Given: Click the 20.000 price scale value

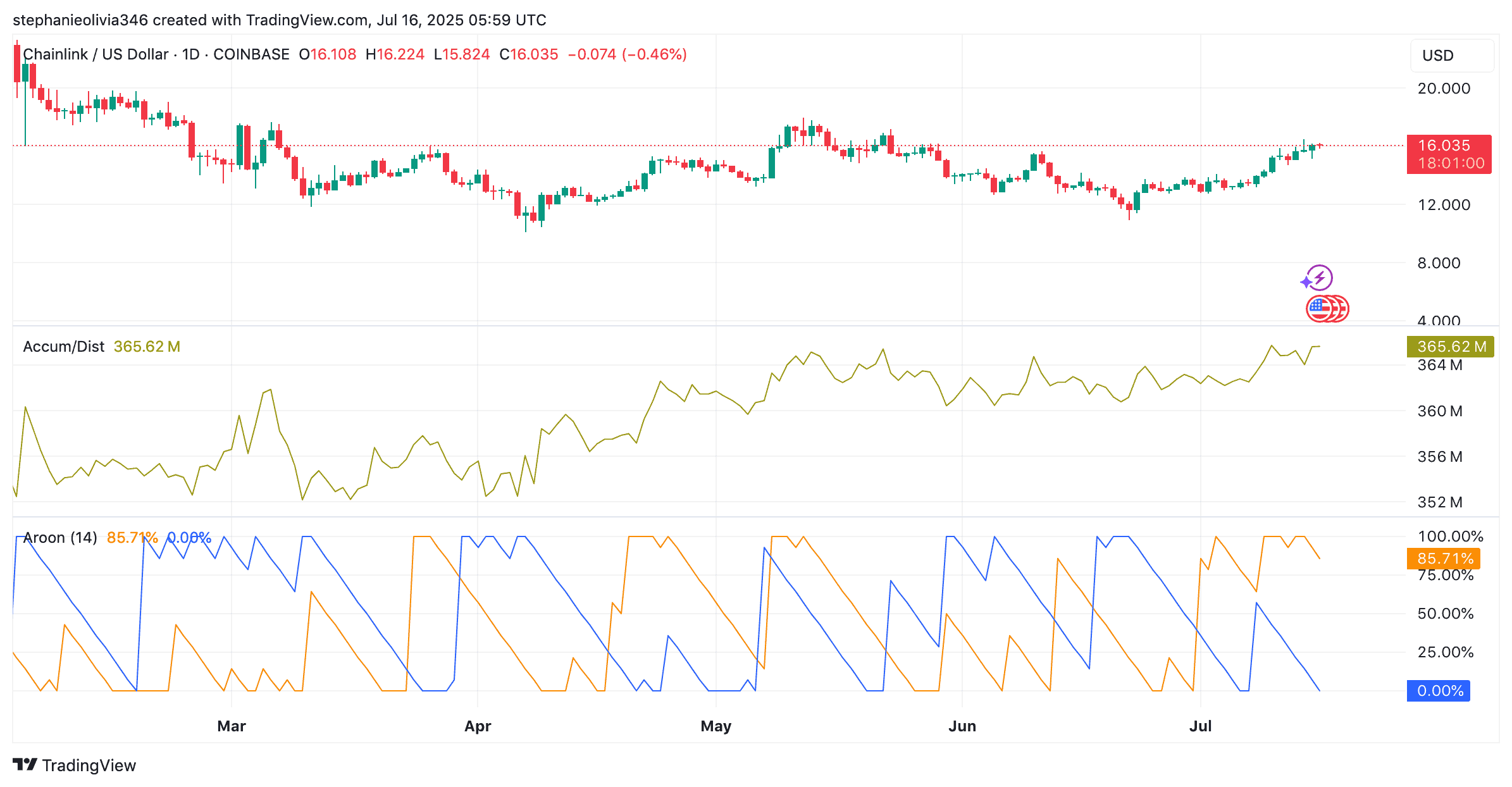Looking at the screenshot, I should 1445,88.
